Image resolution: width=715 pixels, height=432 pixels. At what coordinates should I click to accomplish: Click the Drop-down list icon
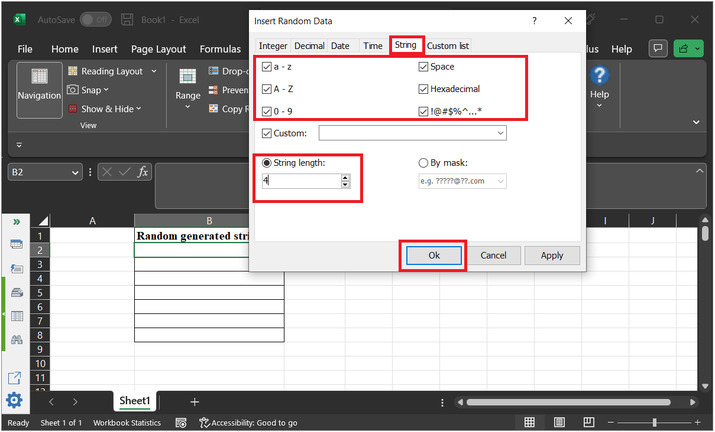click(213, 71)
